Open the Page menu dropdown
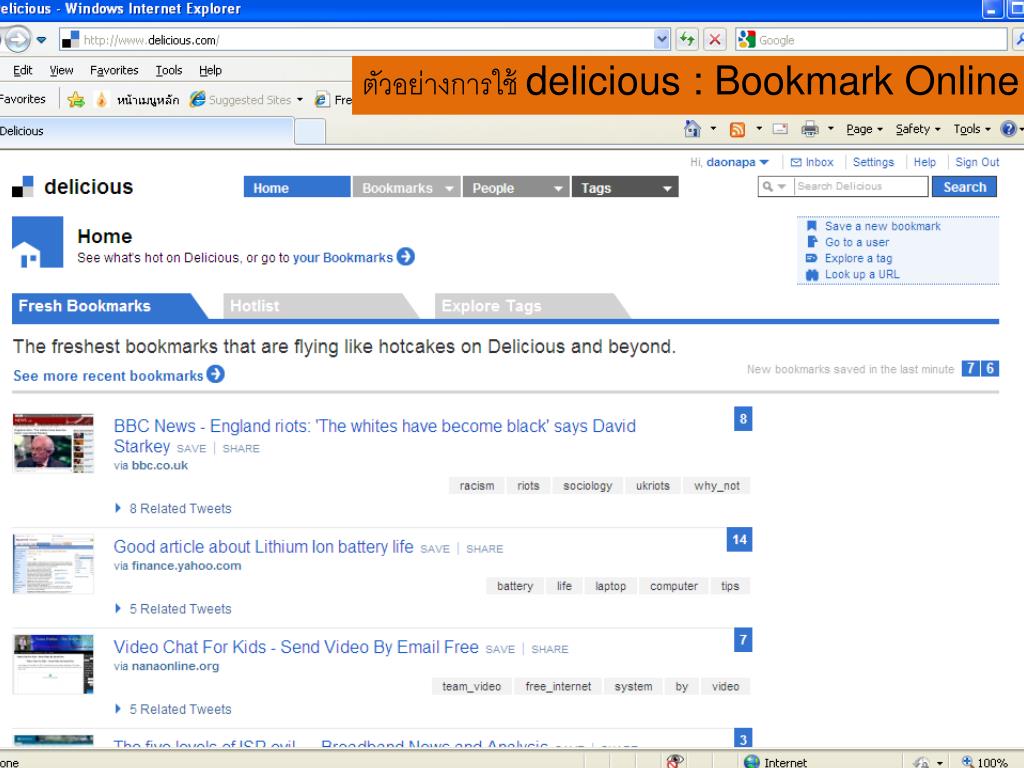The image size is (1024, 768). point(864,129)
